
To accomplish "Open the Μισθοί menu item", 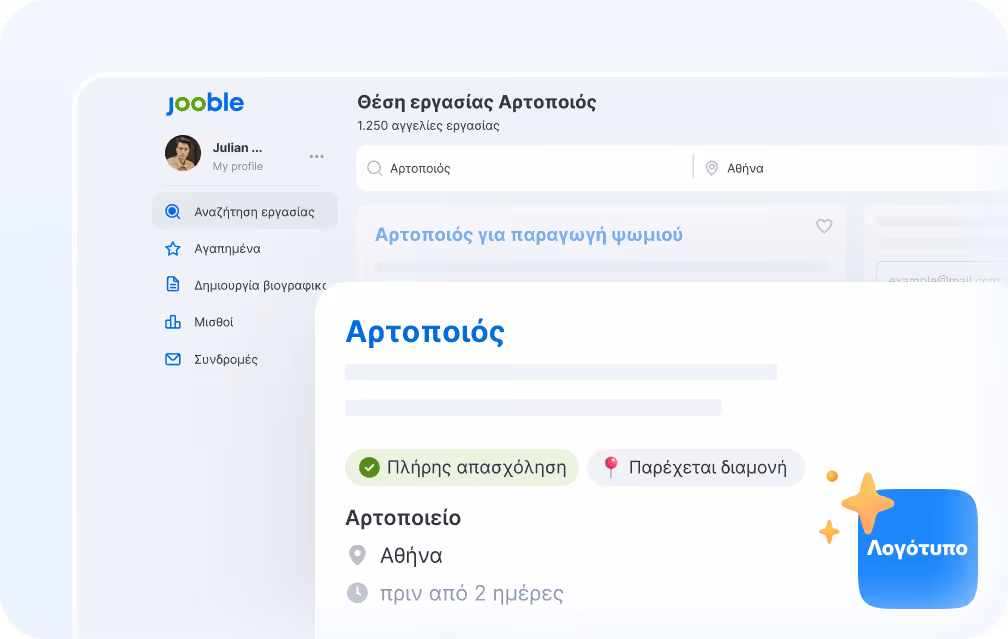I will [x=213, y=322].
